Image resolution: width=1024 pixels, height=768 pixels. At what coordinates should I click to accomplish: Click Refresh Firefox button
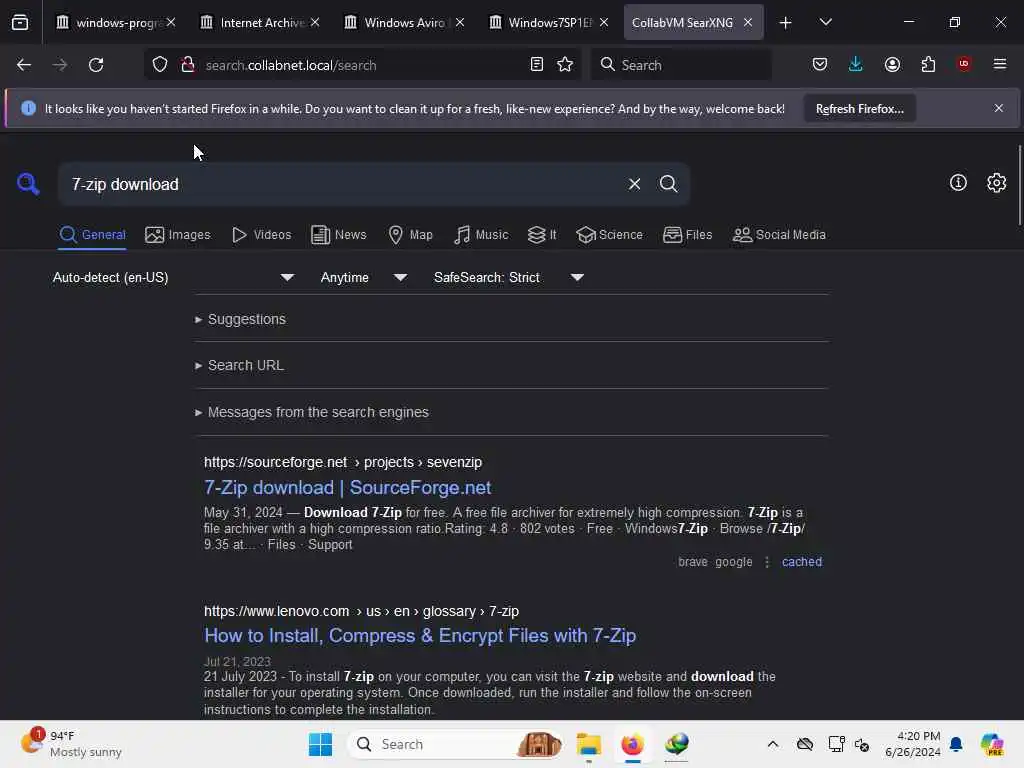tap(859, 109)
